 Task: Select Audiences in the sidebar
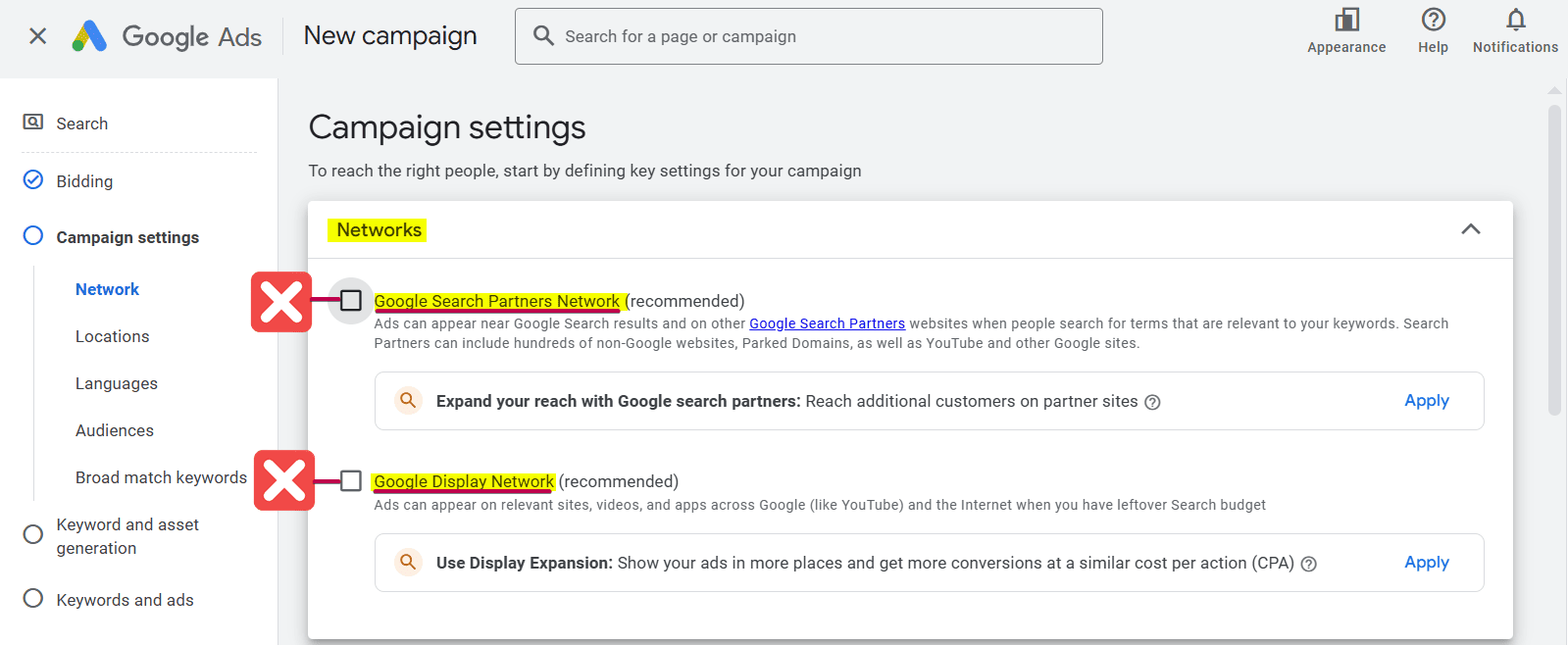coord(115,430)
